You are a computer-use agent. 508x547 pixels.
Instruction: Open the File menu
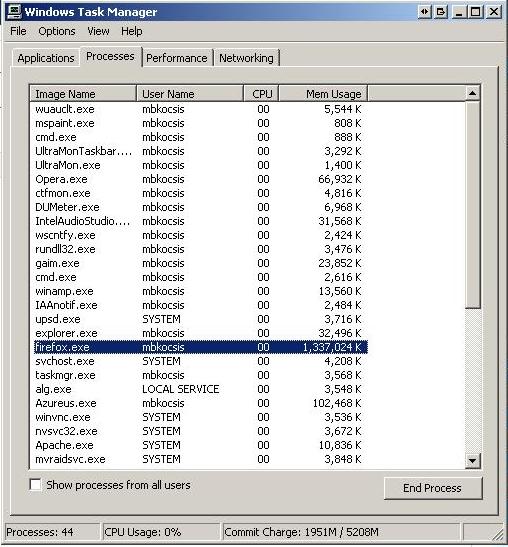(x=18, y=31)
